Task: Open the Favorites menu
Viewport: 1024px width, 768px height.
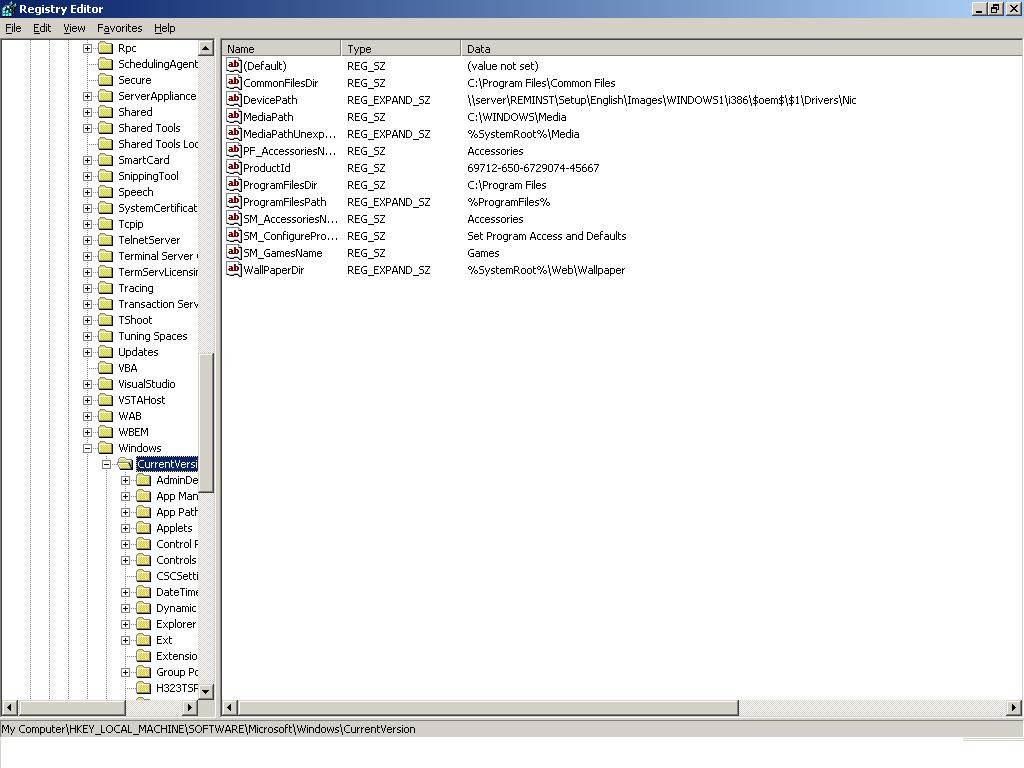Action: pyautogui.click(x=120, y=28)
